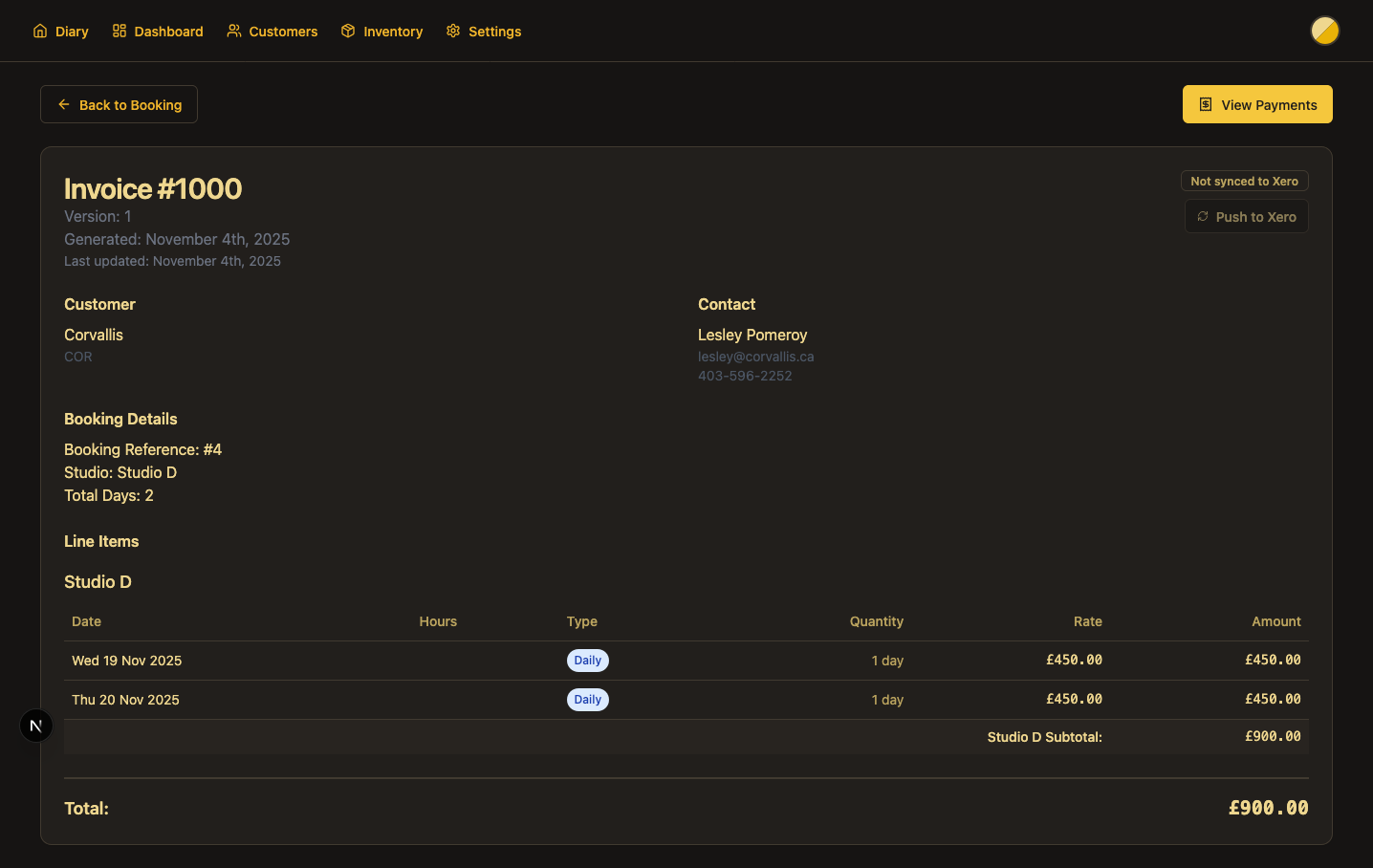
Task: Click the £900.00 invoice total
Action: coord(1268,808)
